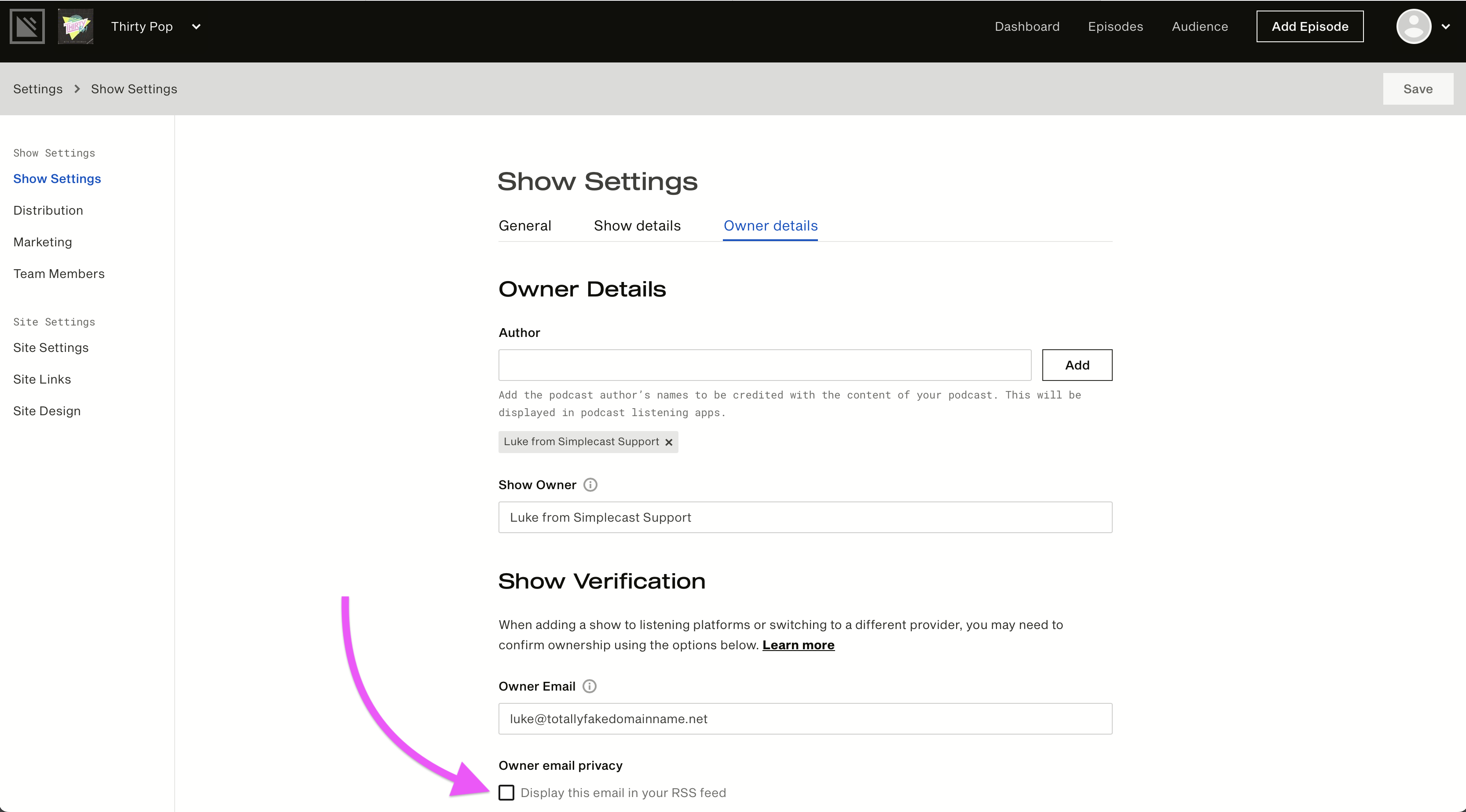This screenshot has width=1466, height=812.
Task: Open the Thirty Pop show artwork thumbnail
Action: pos(76,26)
